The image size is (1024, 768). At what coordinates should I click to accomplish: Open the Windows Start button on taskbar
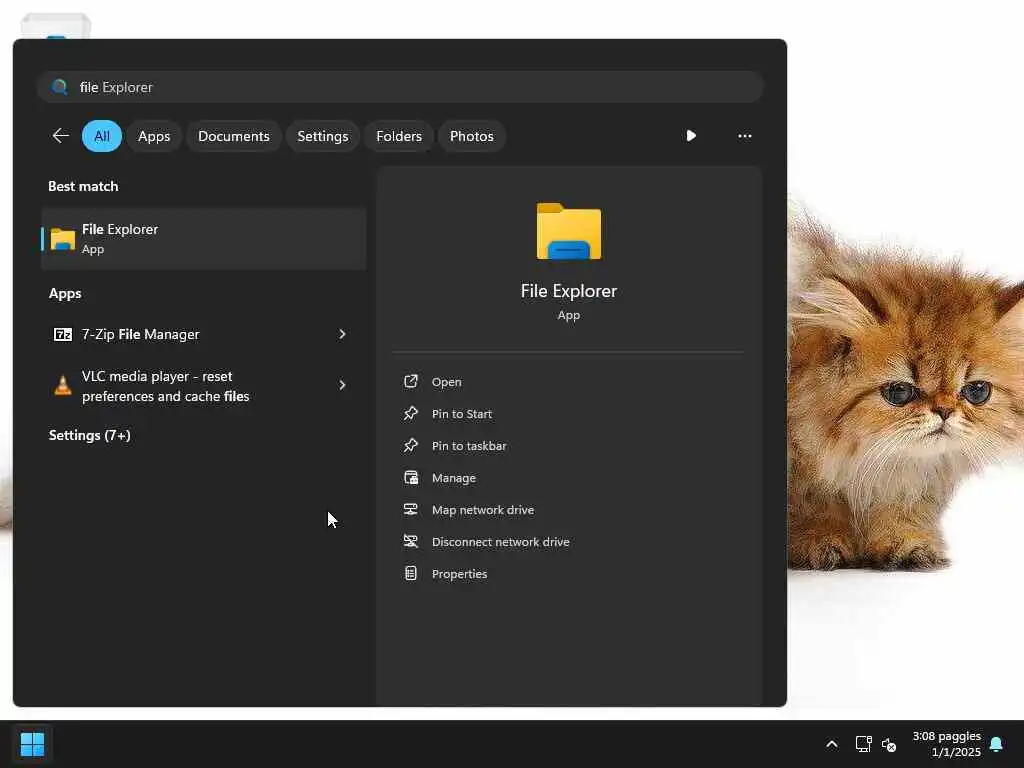32,744
